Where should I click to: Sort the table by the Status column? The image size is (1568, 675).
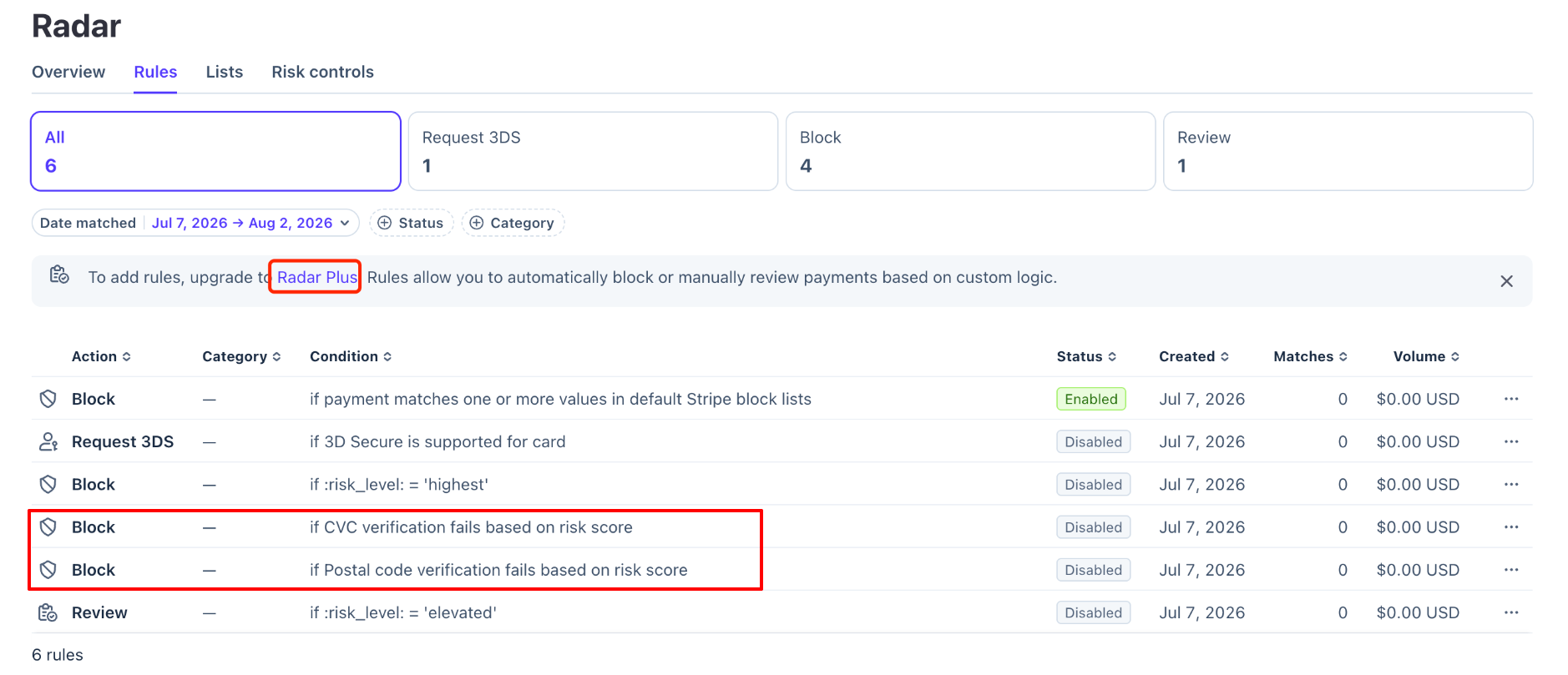pos(1086,356)
